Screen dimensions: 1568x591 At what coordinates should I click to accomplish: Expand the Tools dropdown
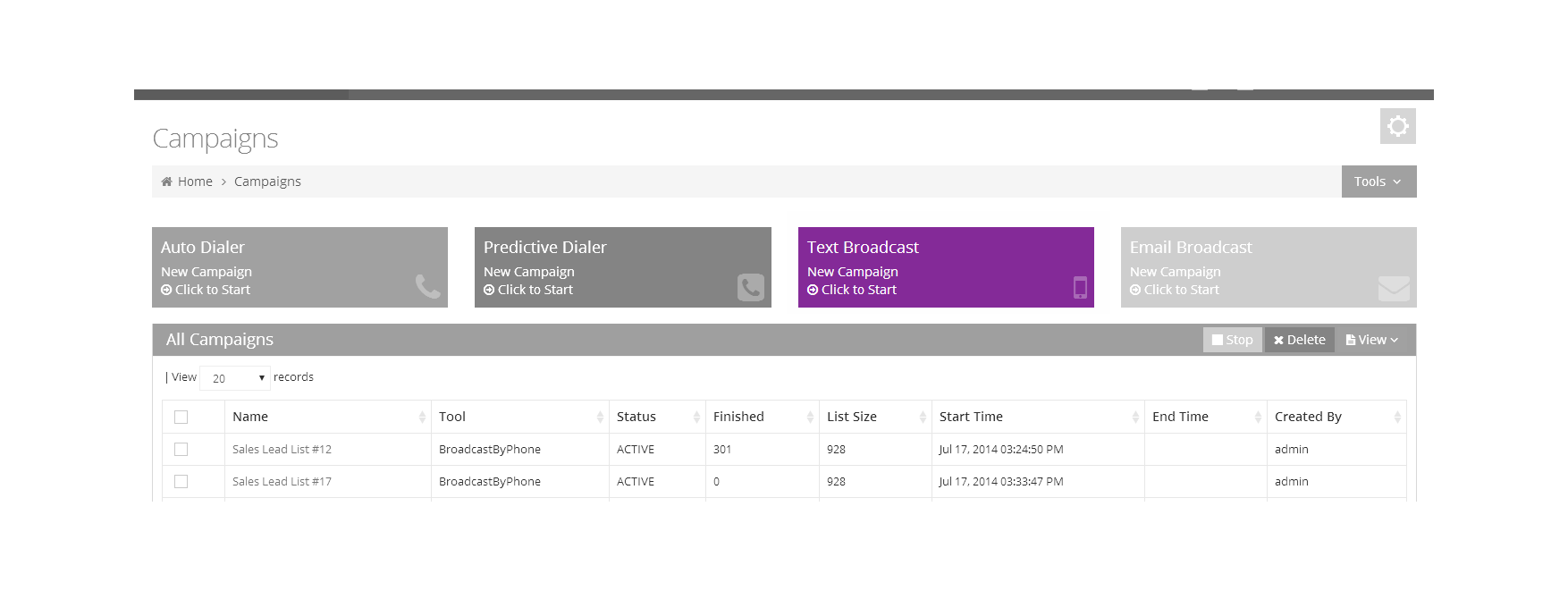[1378, 182]
